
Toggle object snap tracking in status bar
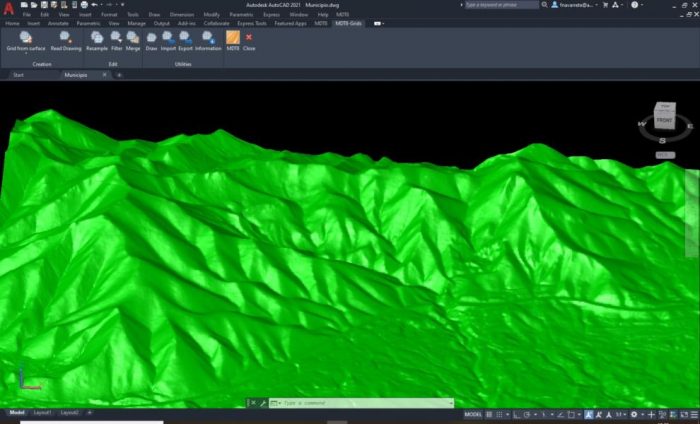click(x=561, y=415)
